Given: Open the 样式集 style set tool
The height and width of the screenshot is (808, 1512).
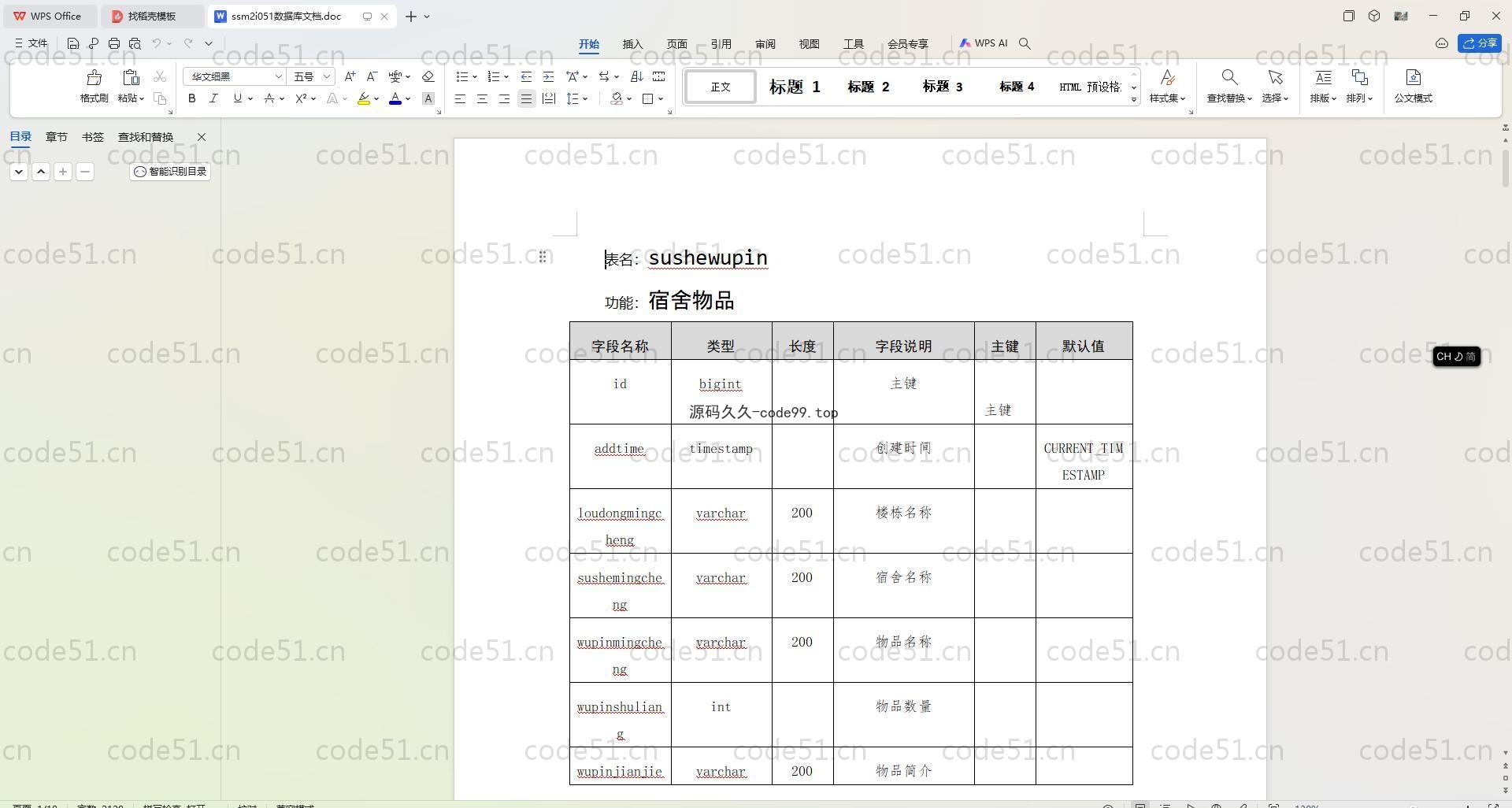Looking at the screenshot, I should tap(1167, 85).
